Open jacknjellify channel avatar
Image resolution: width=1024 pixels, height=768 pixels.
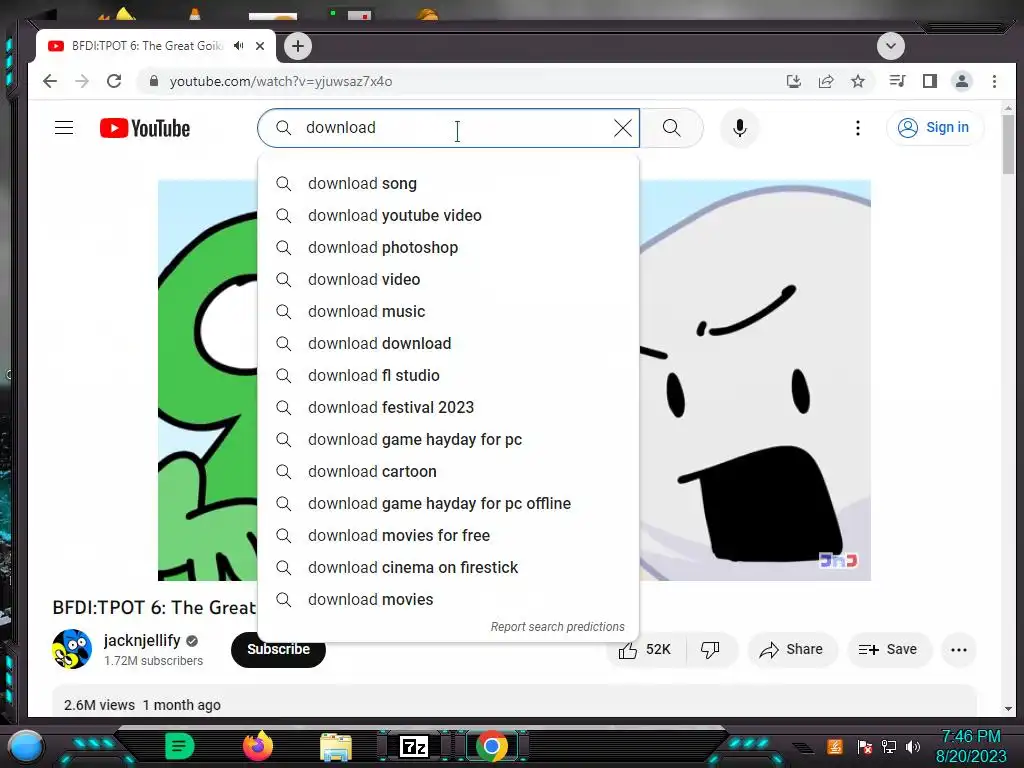click(72, 649)
